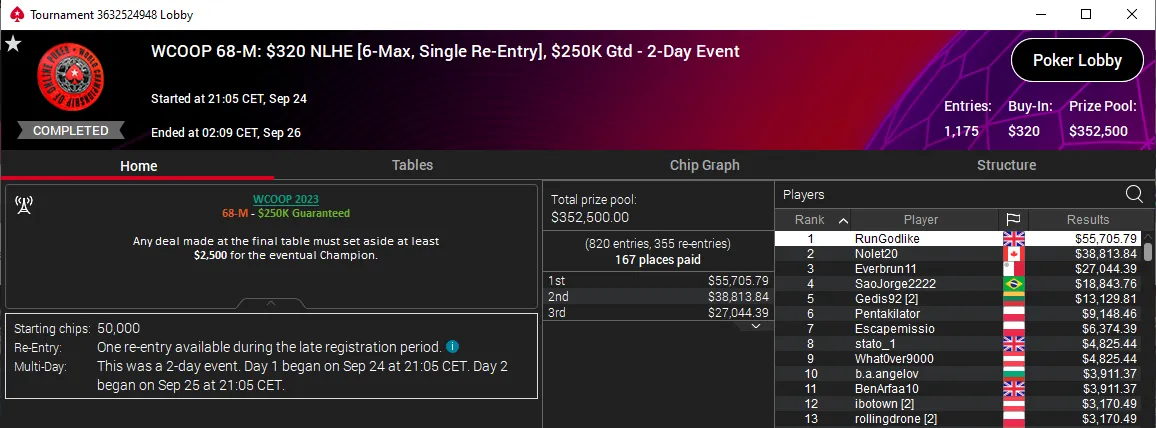The width and height of the screenshot is (1156, 428).
Task: Click the Re-Entry info icon
Action: point(453,346)
